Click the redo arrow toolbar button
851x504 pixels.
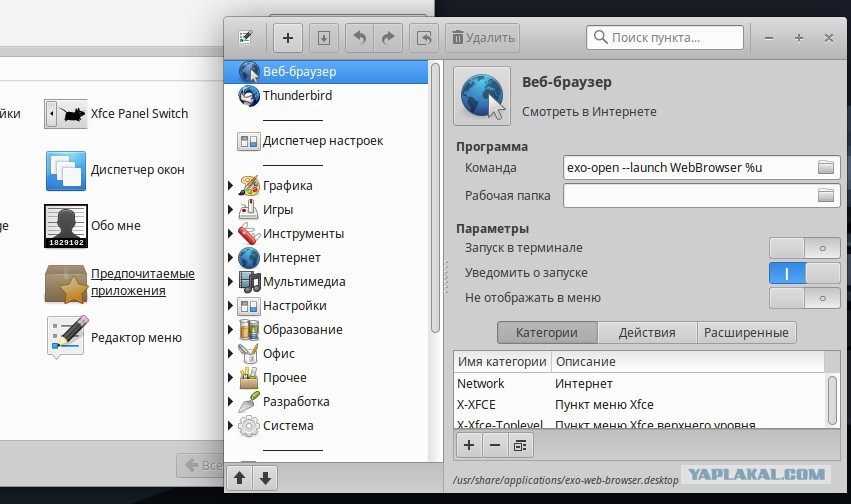388,38
